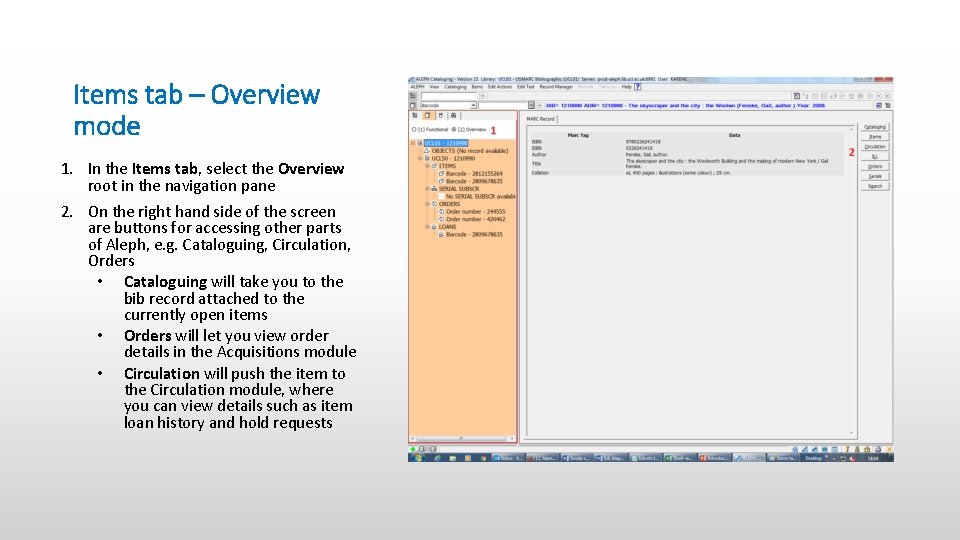
Task: Open the Cataloging menu
Action: (455, 87)
